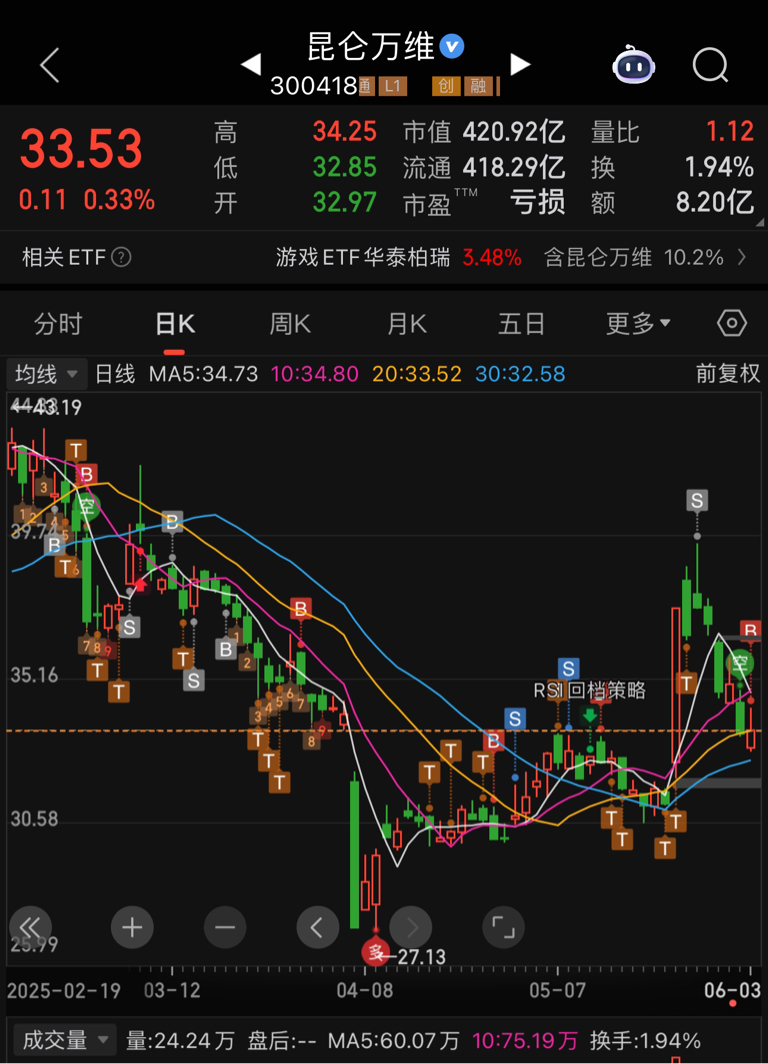Switch to previous stock with left triangle

coord(251,64)
